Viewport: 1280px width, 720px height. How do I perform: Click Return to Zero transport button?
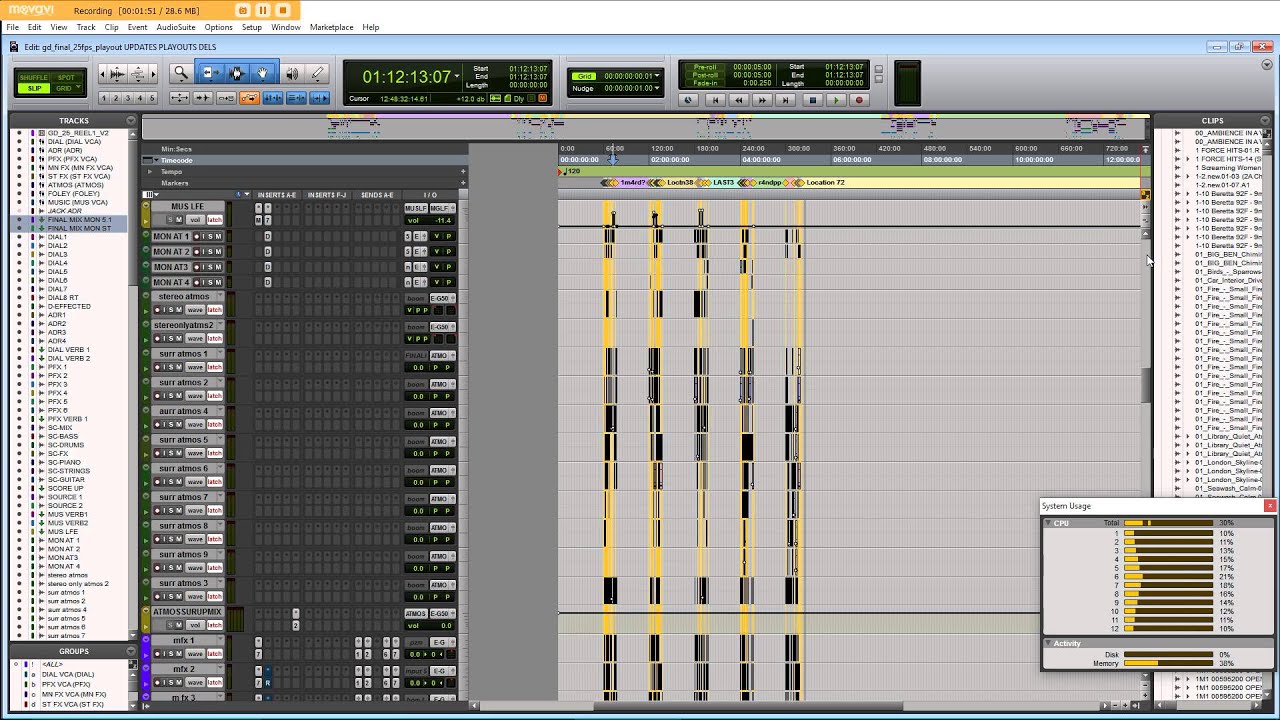[x=714, y=100]
